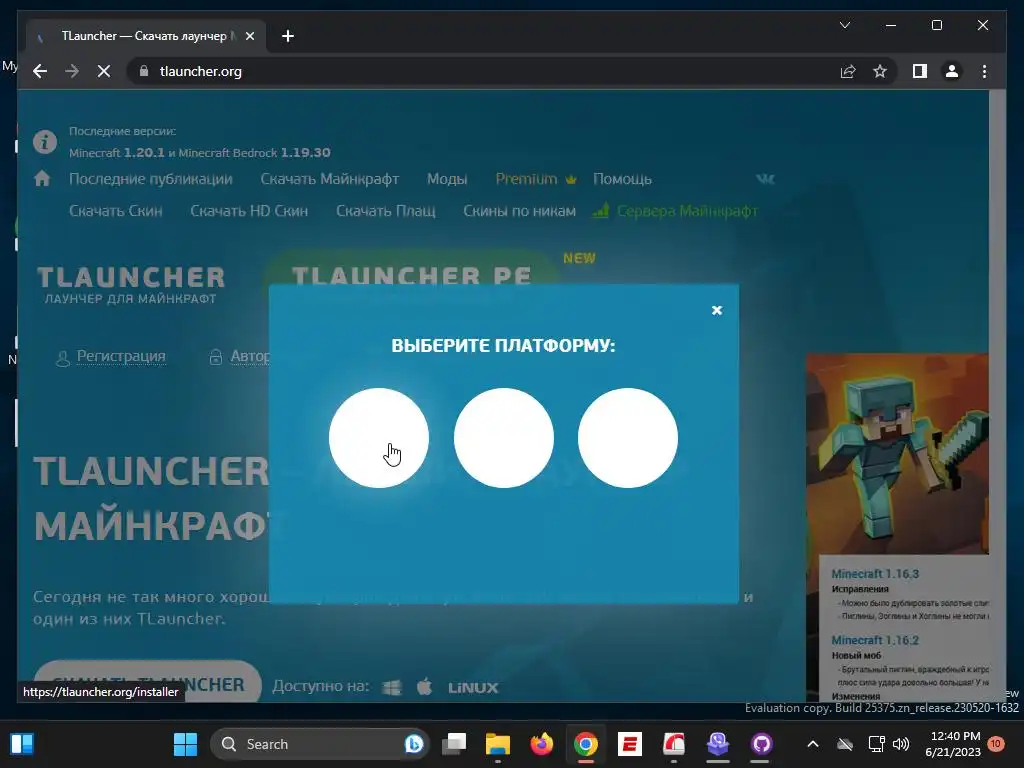Open Скачать Майнкрафт menu item
The width and height of the screenshot is (1024, 768).
[330, 179]
